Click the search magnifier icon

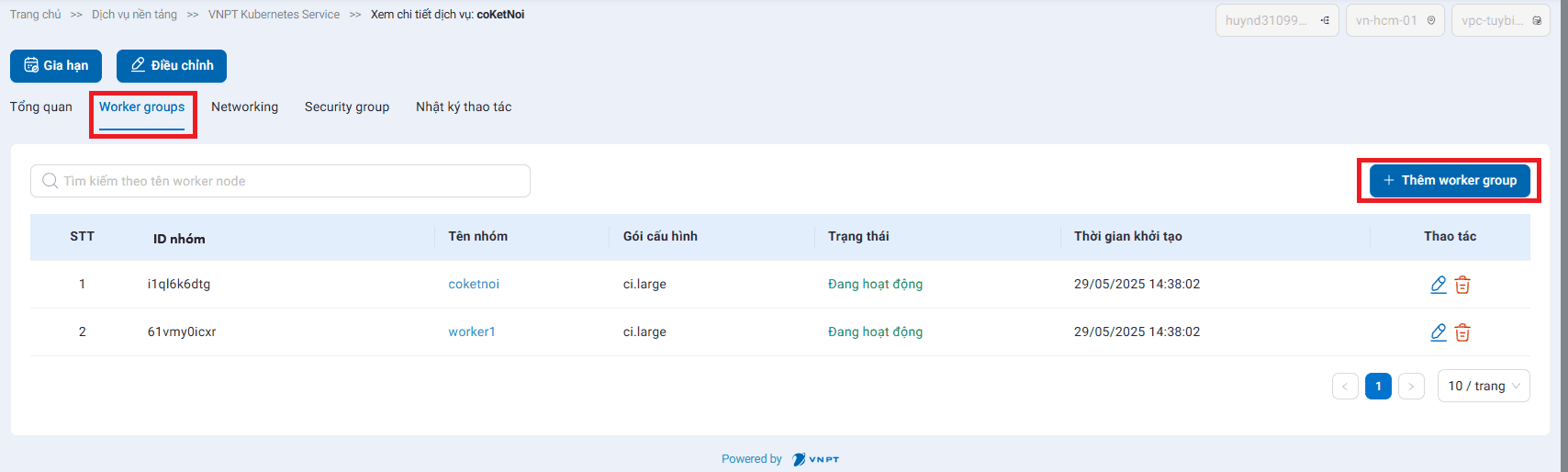(50, 181)
